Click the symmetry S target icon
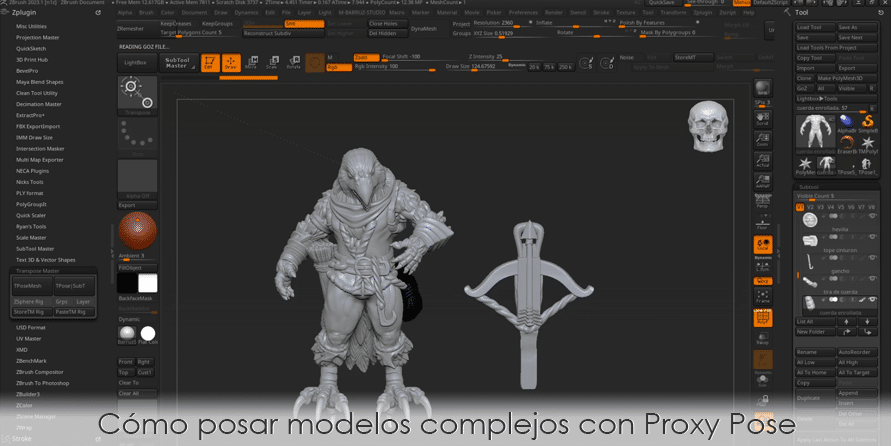Screen dimensions: 891x446 coord(586,63)
